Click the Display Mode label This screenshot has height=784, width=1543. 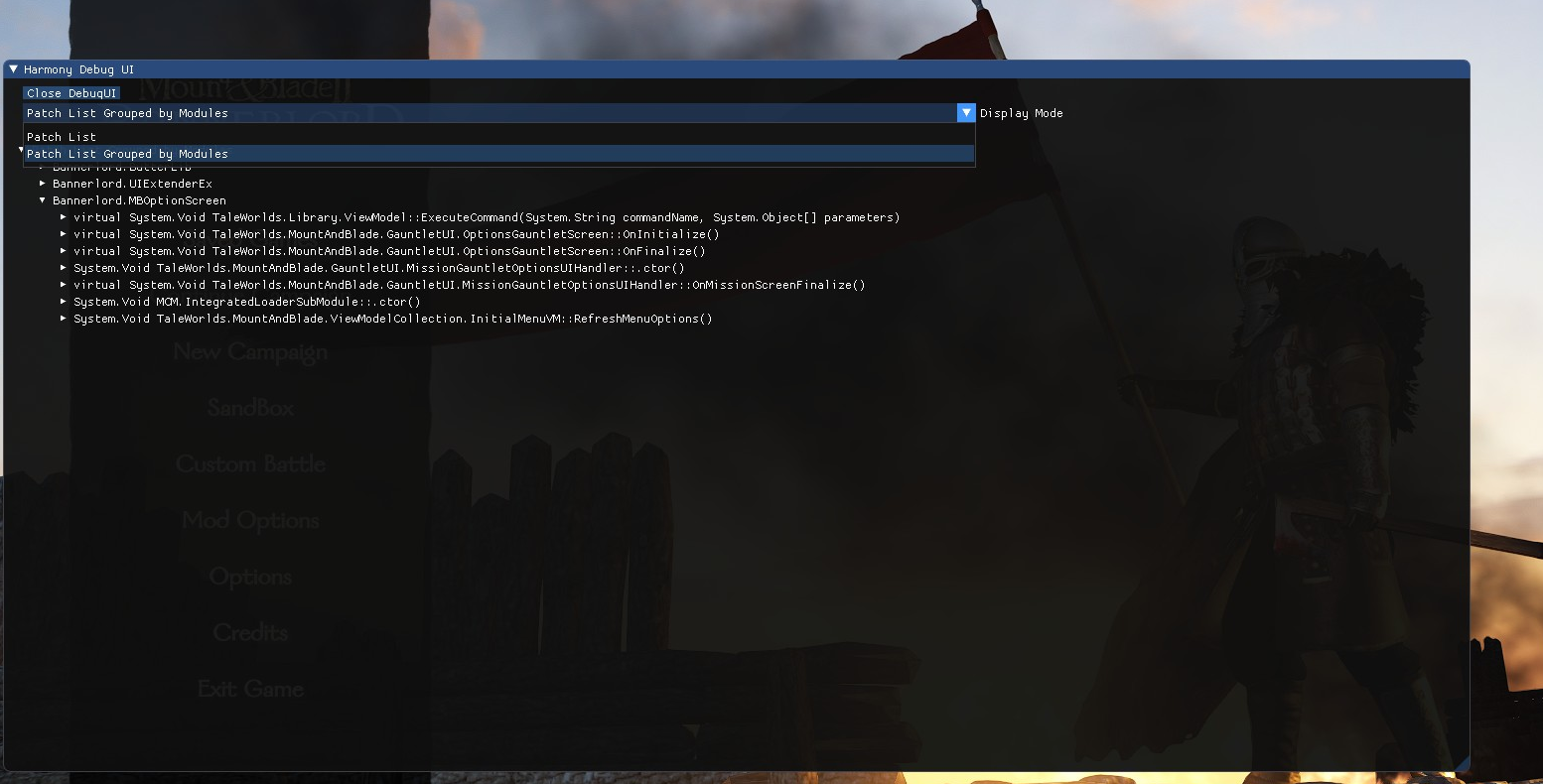(x=1021, y=113)
